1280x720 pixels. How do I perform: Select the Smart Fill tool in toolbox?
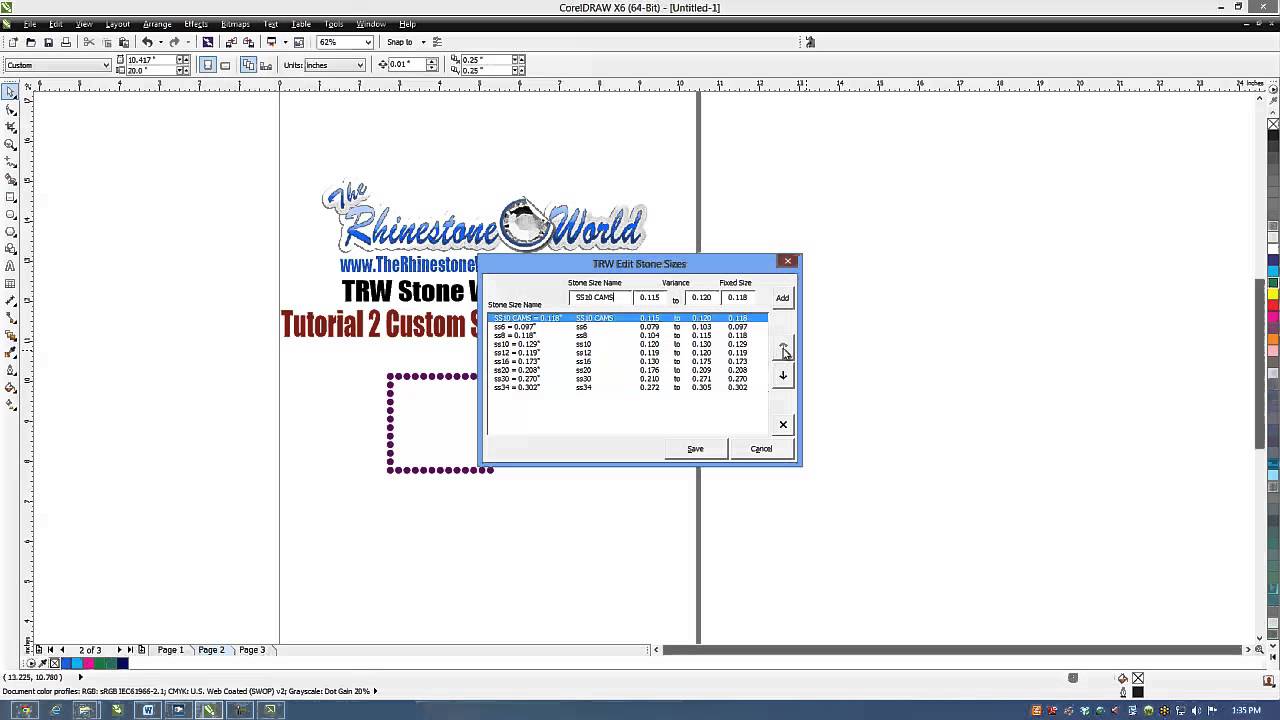[10, 179]
